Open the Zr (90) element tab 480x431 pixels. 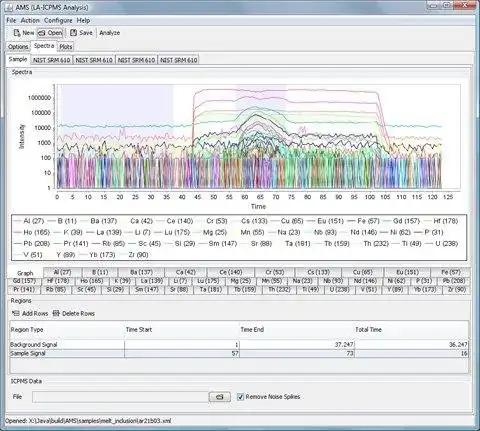click(456, 290)
